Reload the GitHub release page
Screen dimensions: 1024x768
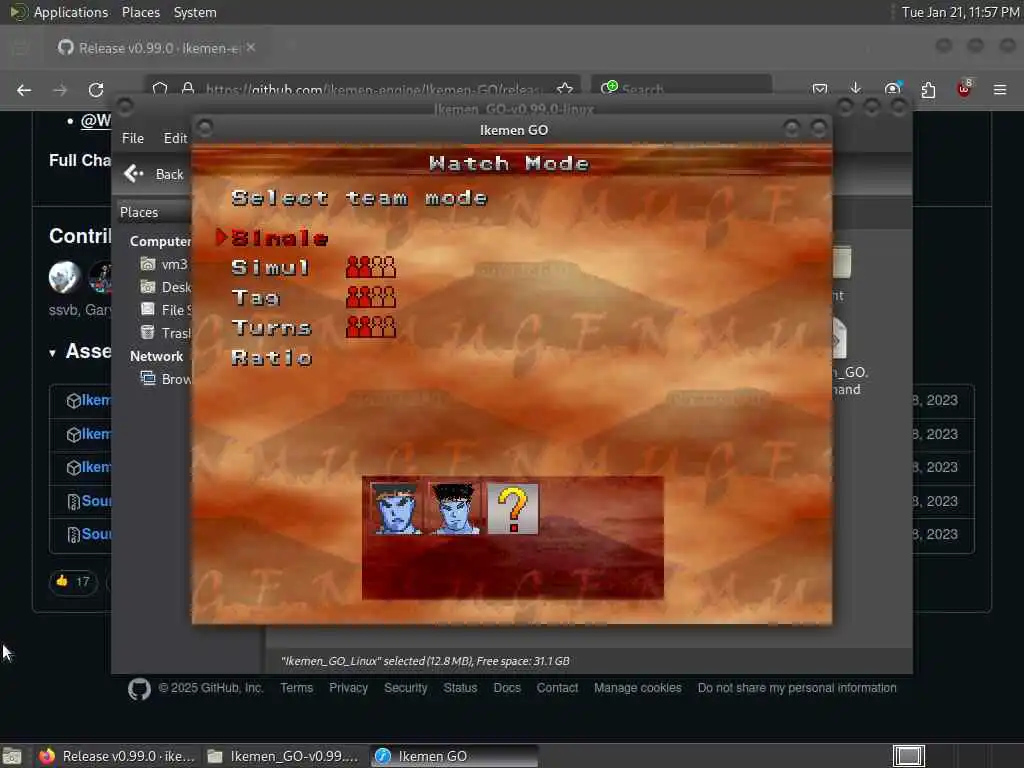96,89
